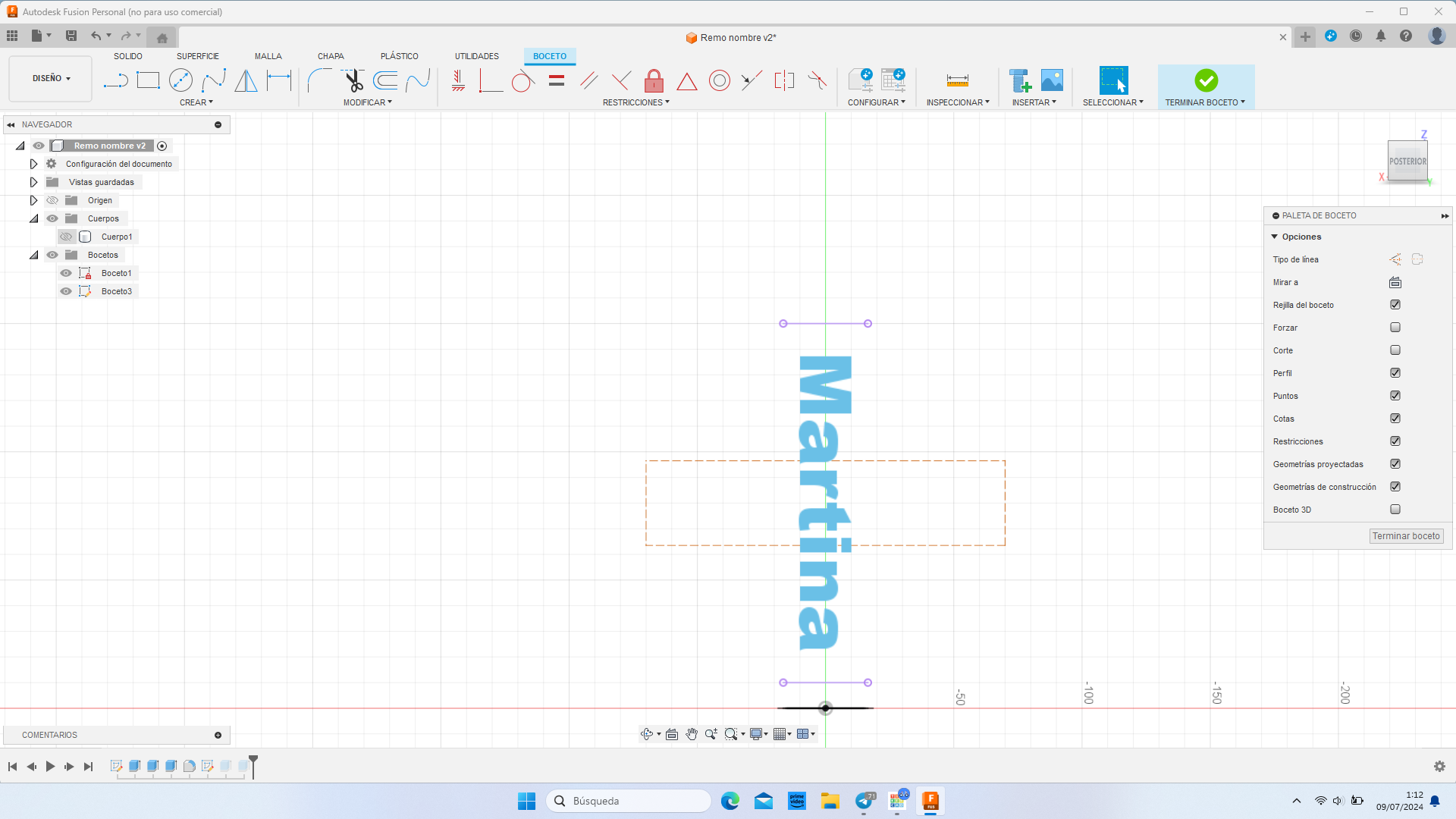Select the Fillet tool
Screen dimensions: 1456x819
coord(319,80)
